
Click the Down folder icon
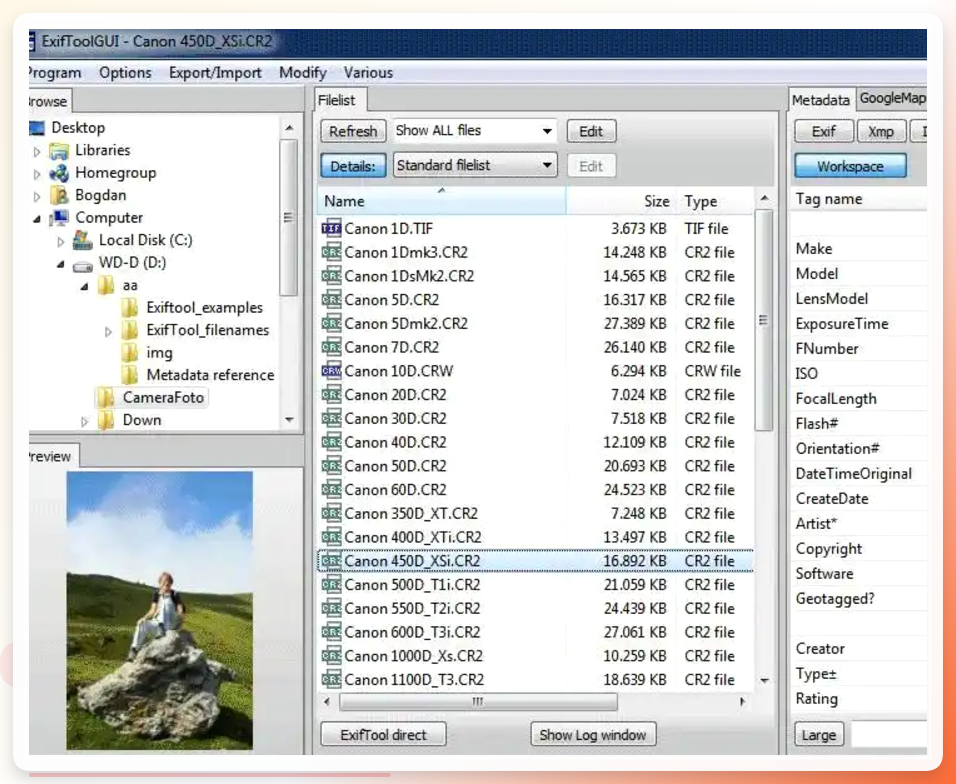click(105, 420)
